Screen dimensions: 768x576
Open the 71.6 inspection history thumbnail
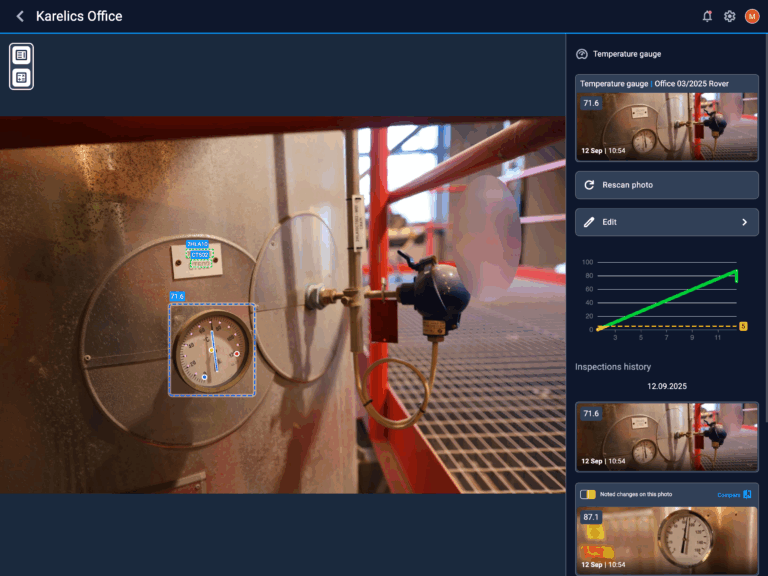point(666,436)
